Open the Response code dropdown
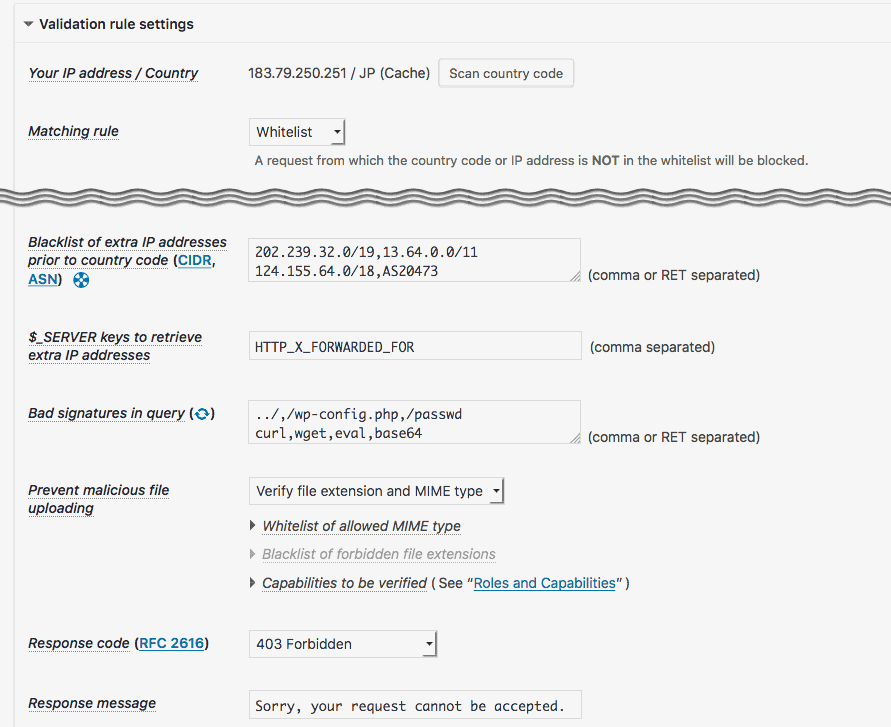 coord(343,644)
